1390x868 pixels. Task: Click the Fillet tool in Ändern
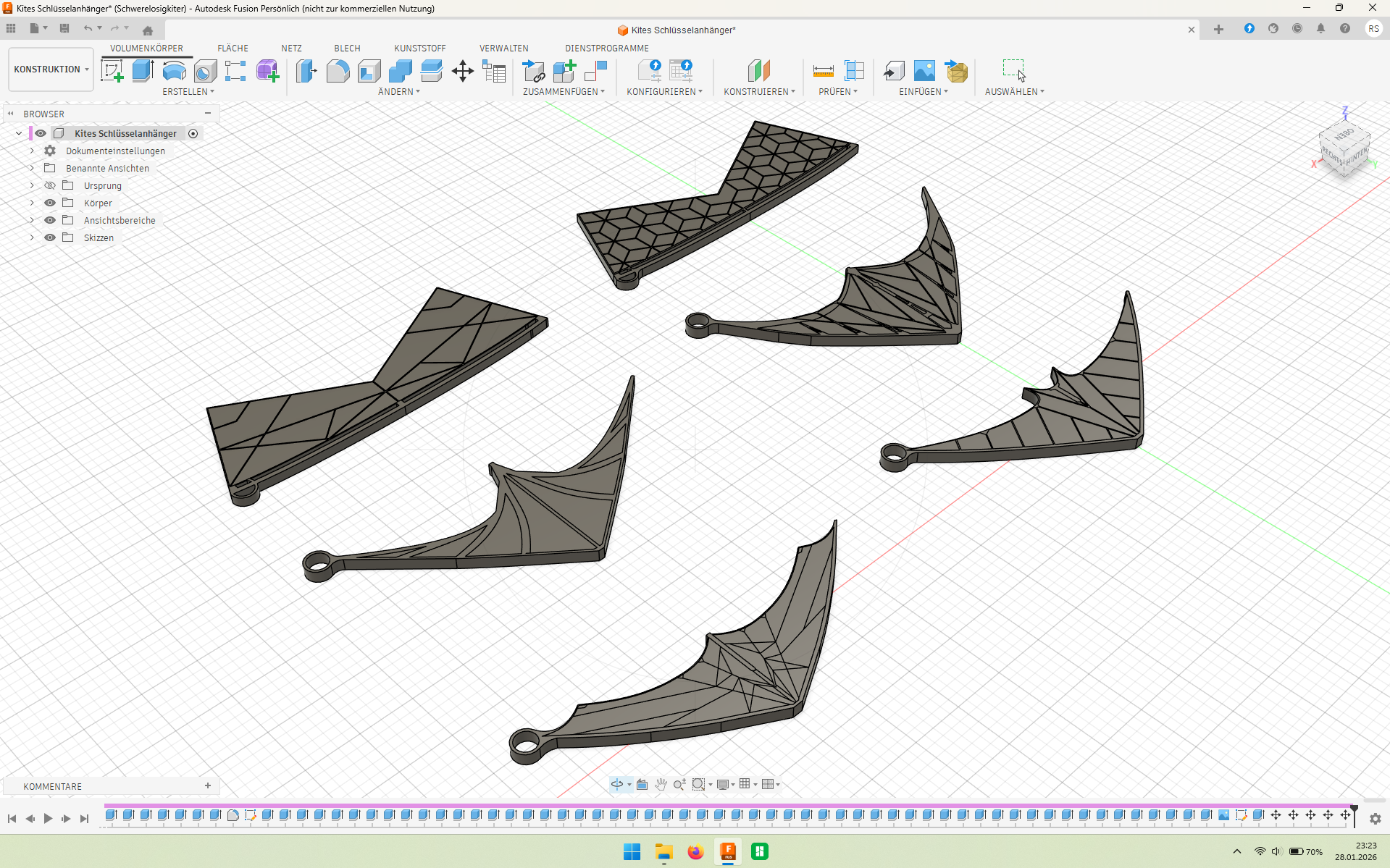pos(338,71)
